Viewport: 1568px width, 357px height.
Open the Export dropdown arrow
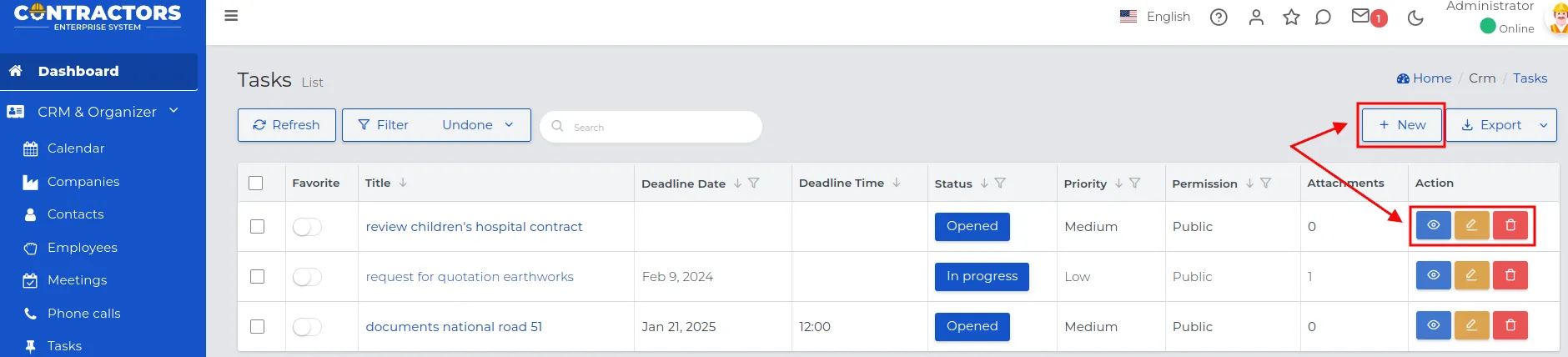(x=1543, y=125)
